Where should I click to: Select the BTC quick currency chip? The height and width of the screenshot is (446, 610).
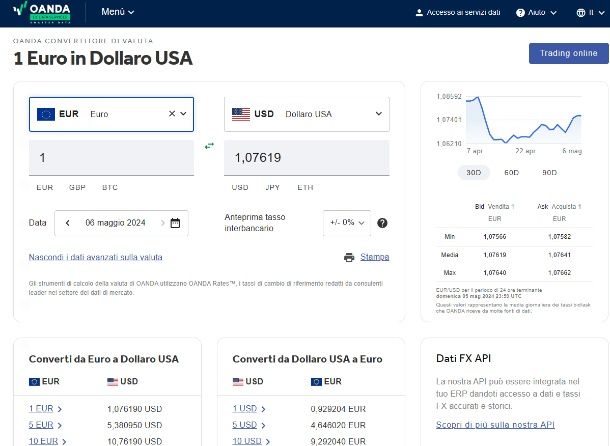tap(110, 187)
